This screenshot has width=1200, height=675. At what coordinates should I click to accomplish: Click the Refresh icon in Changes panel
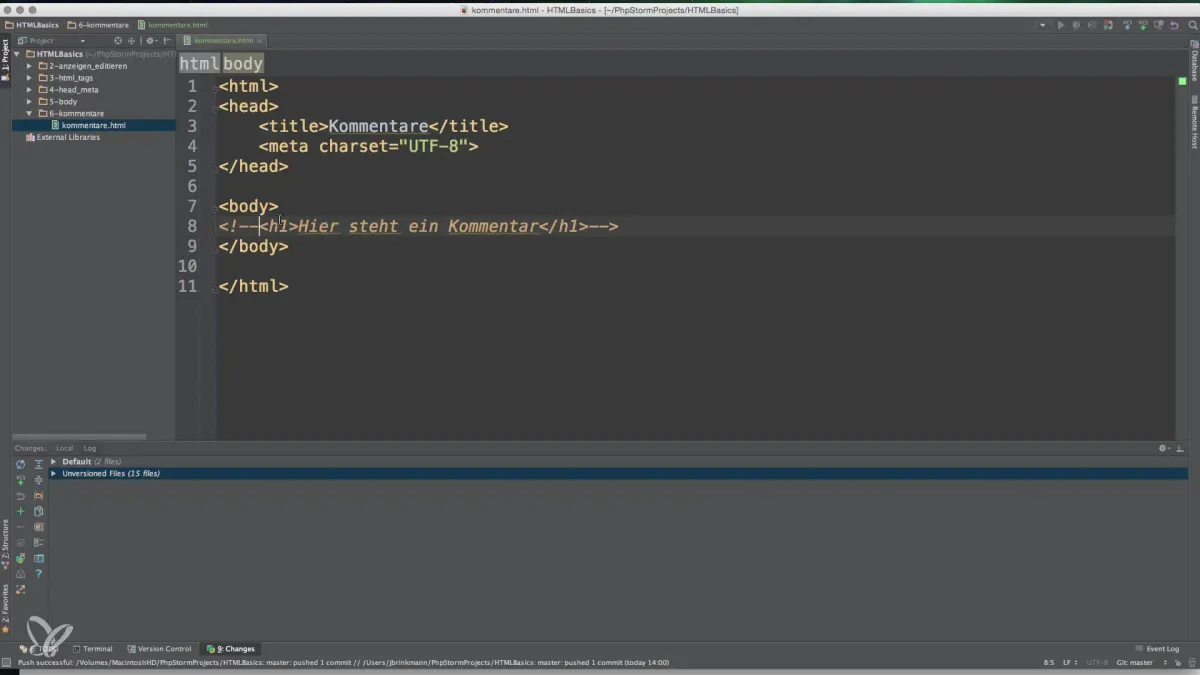pos(20,464)
